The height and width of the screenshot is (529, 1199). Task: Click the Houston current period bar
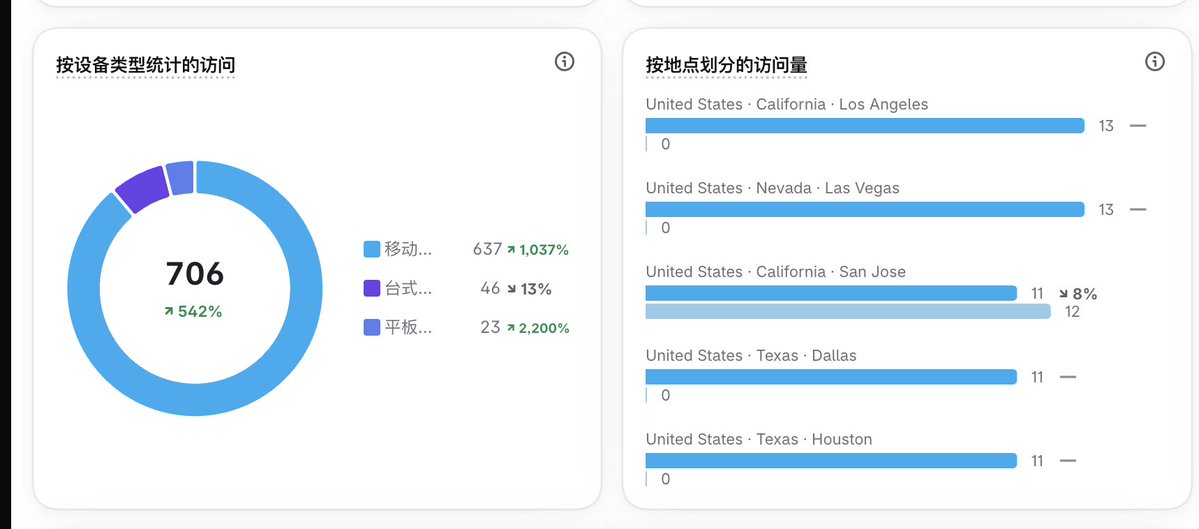[831, 461]
